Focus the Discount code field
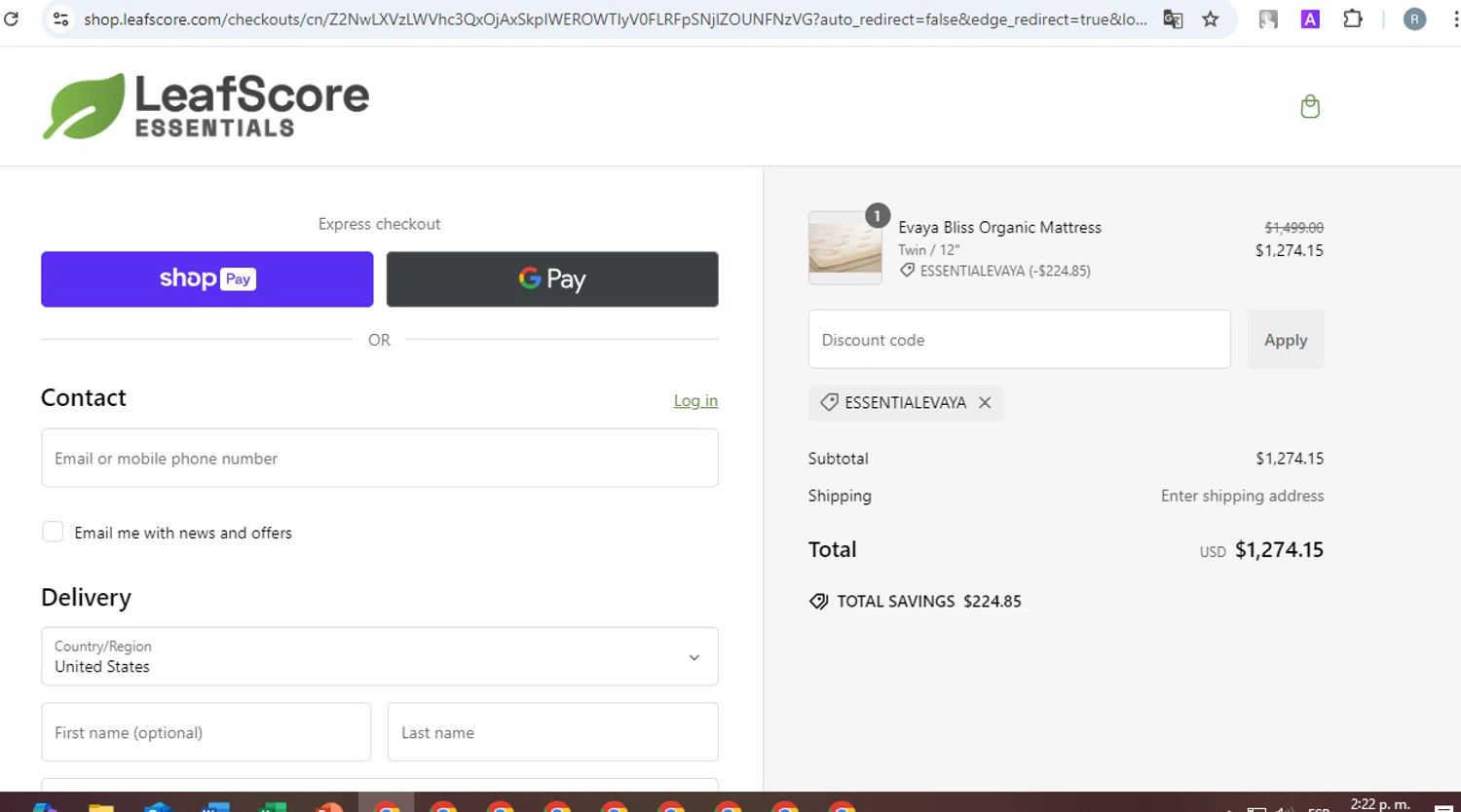This screenshot has height=812, width=1461. pos(1020,340)
